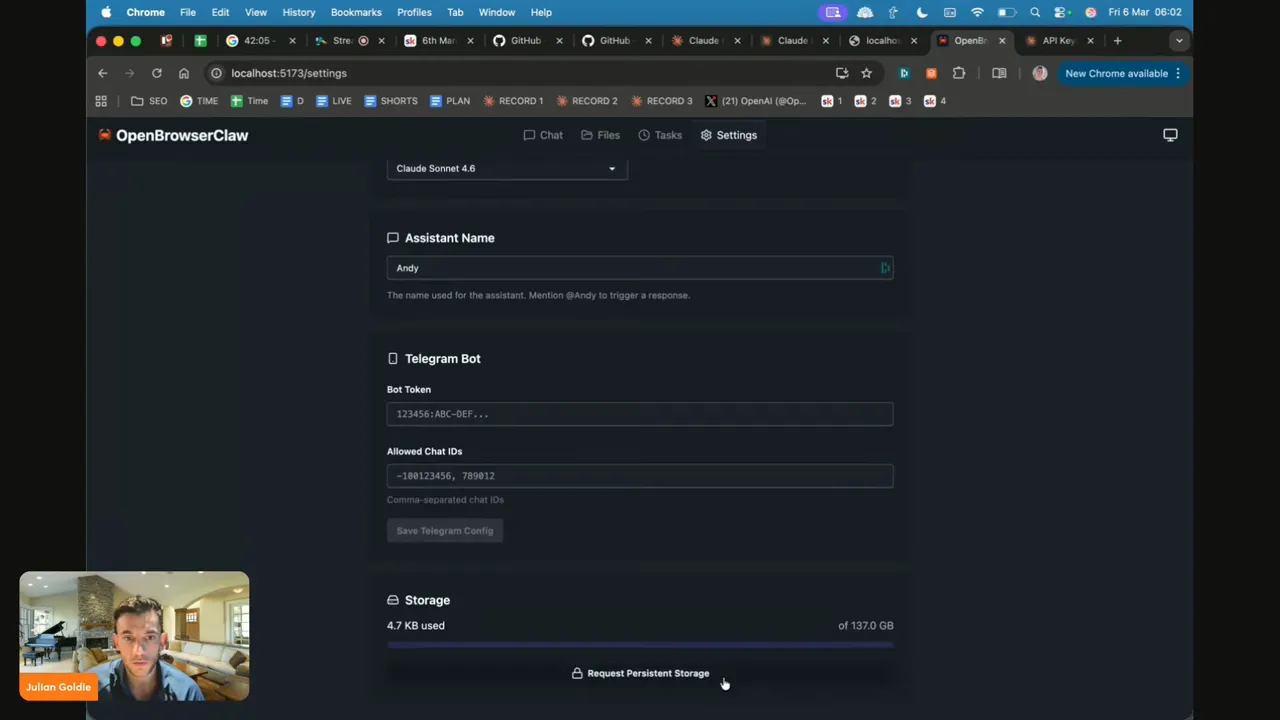Viewport: 1280px width, 720px height.
Task: Open the browser home page
Action: coord(184,73)
